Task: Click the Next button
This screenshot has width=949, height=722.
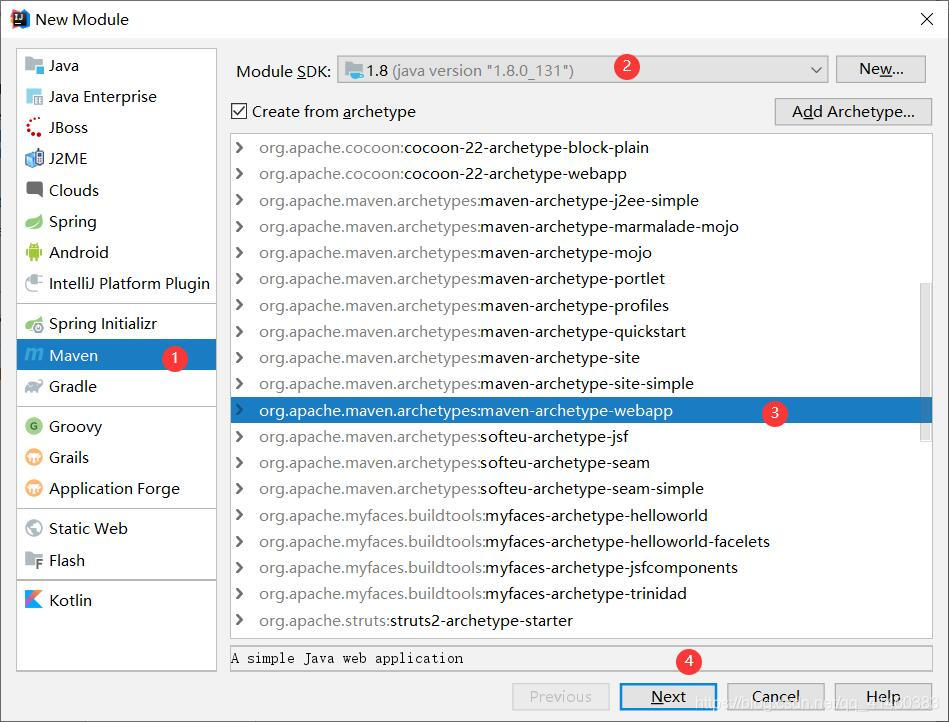Action: click(x=668, y=697)
